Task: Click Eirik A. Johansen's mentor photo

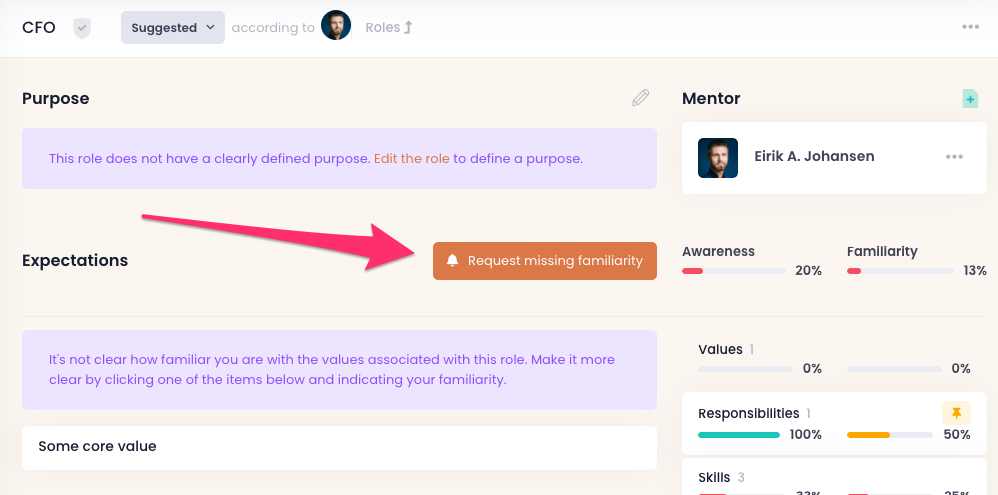Action: click(x=718, y=157)
